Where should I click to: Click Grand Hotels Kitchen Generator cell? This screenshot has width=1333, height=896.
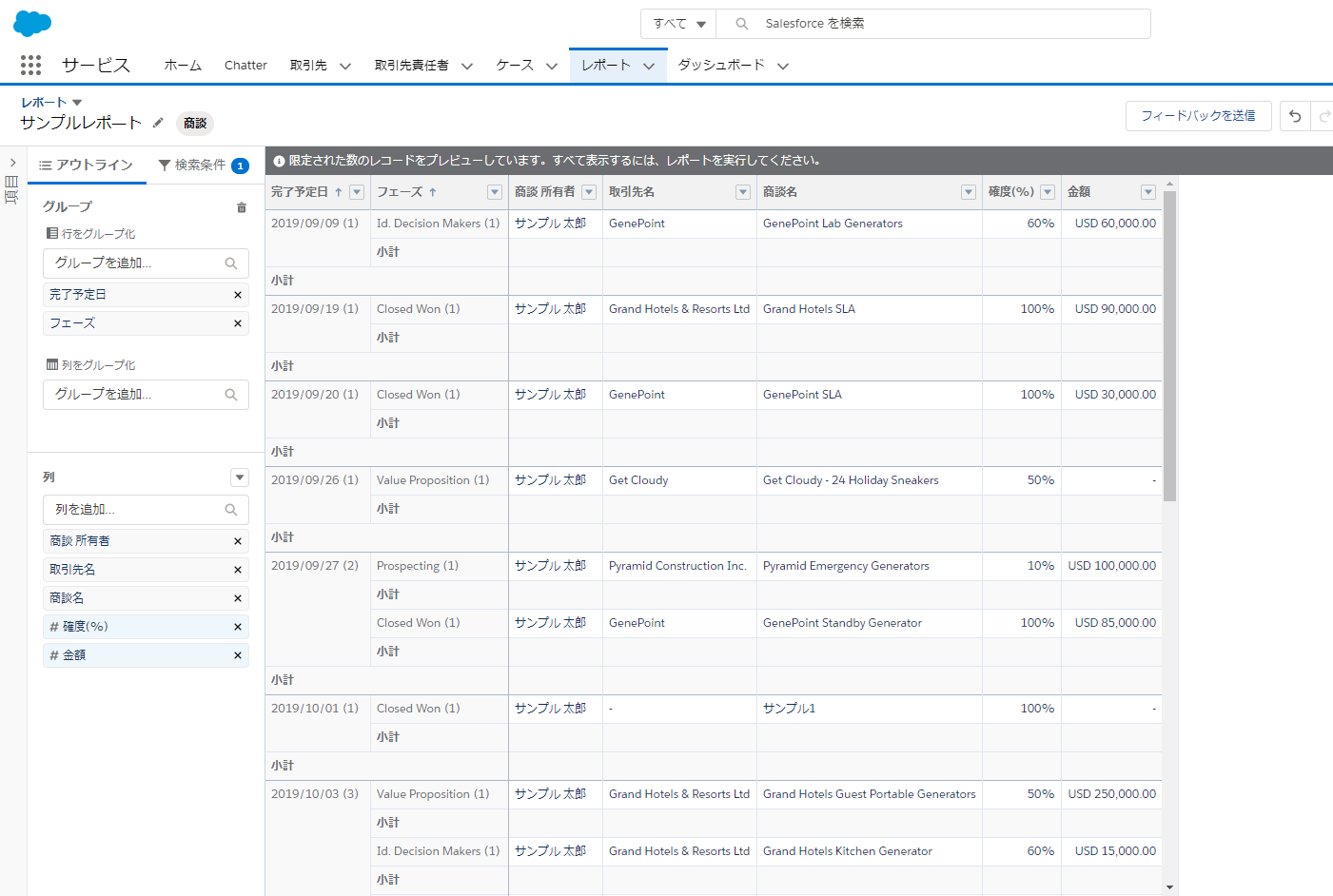(x=870, y=851)
